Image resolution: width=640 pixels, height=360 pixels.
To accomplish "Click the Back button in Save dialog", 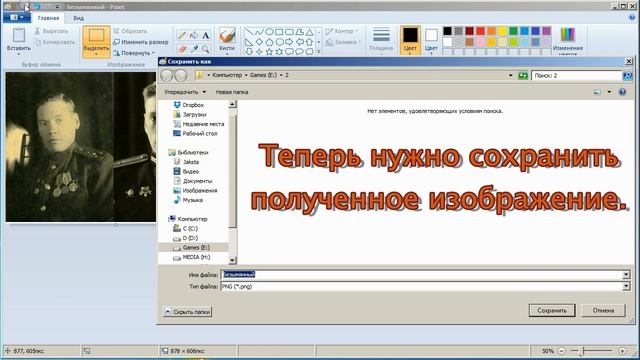I will [167, 76].
